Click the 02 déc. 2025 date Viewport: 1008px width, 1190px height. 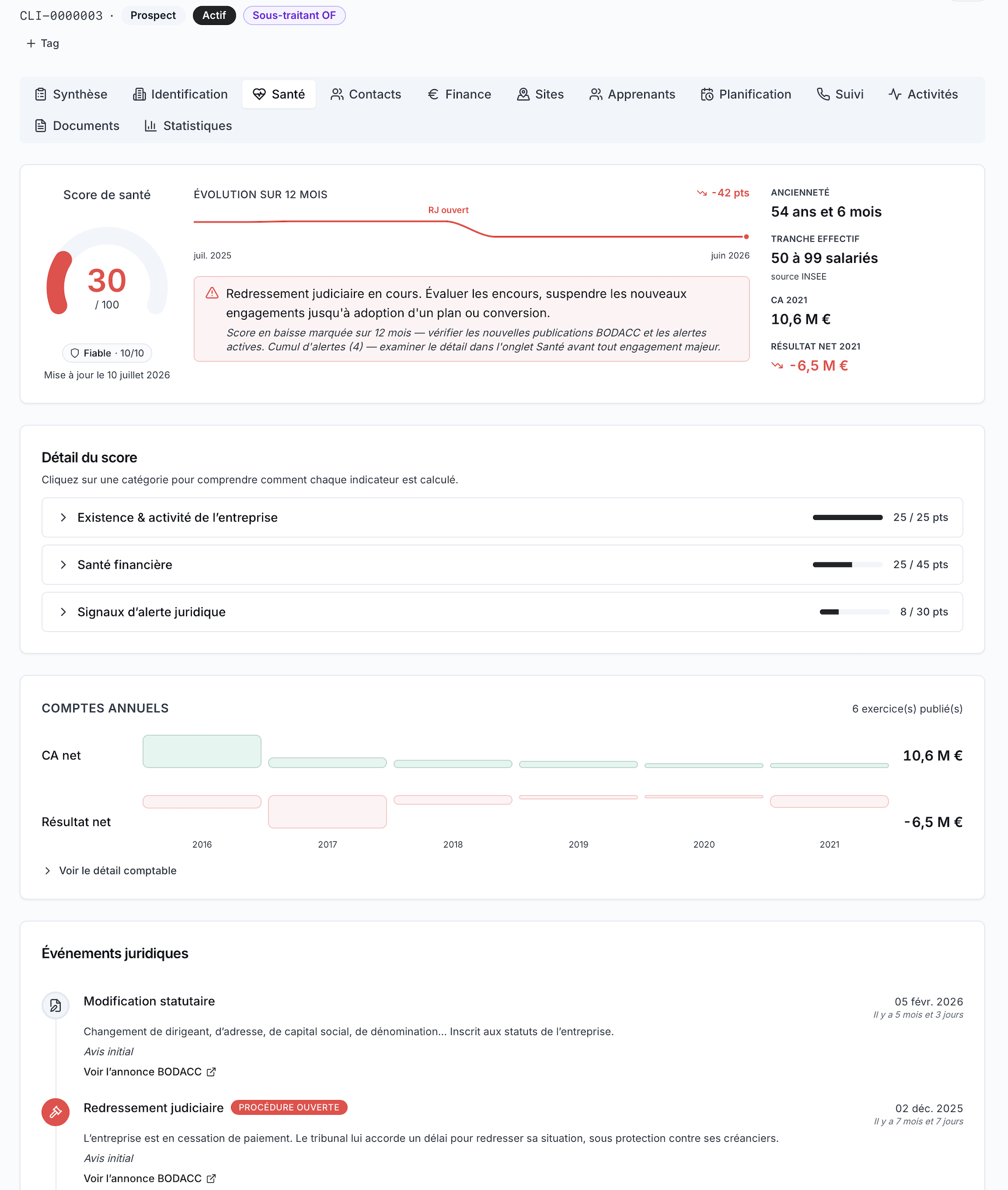929,1108
